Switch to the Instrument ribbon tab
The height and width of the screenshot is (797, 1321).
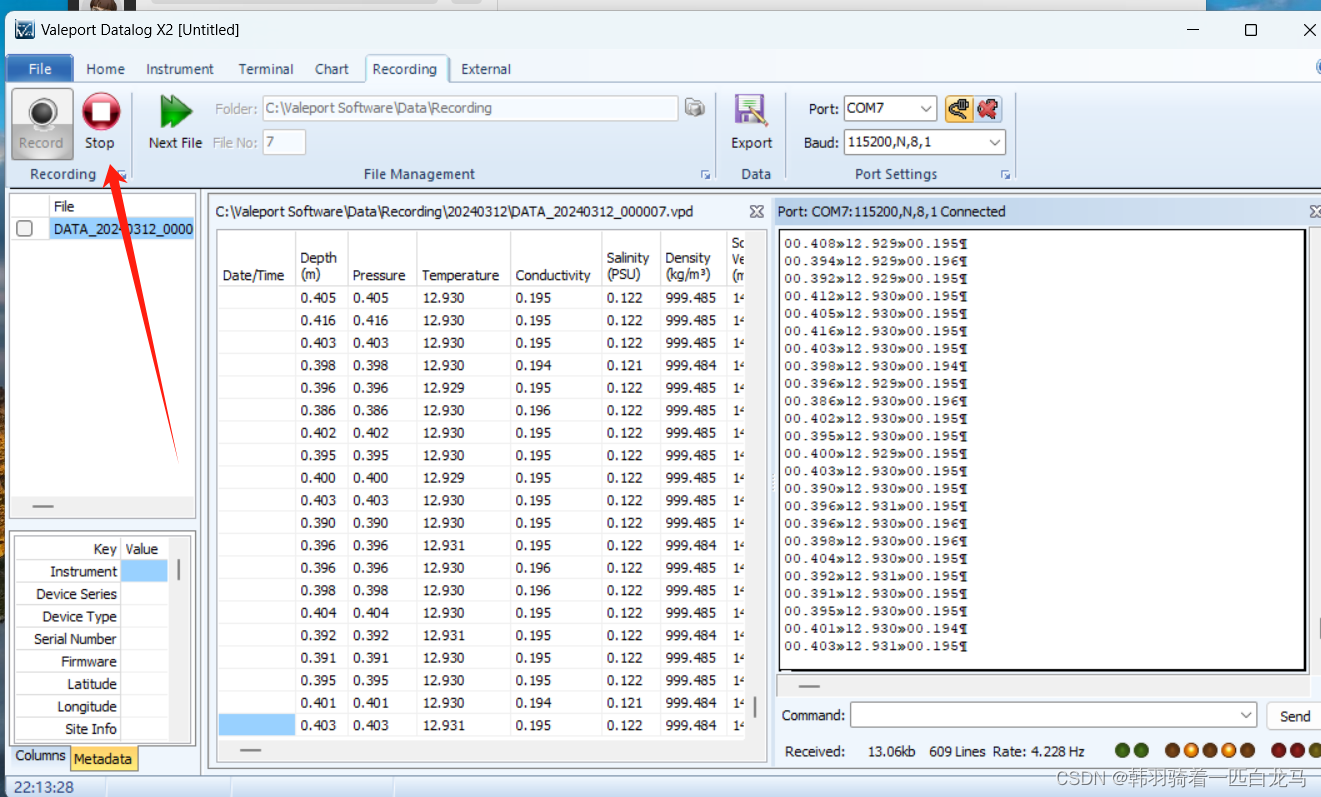tap(180, 69)
